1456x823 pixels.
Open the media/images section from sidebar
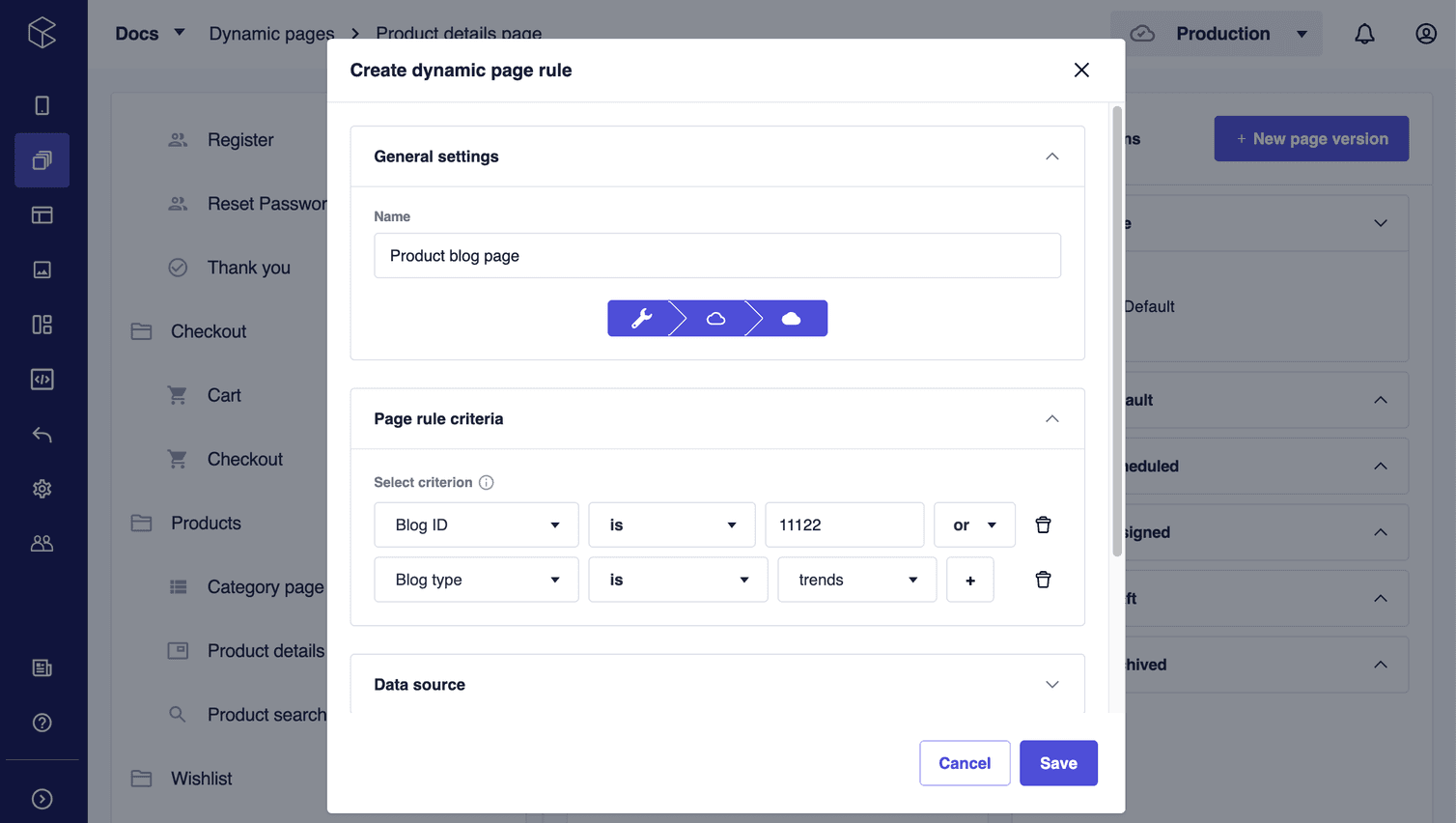tap(42, 270)
